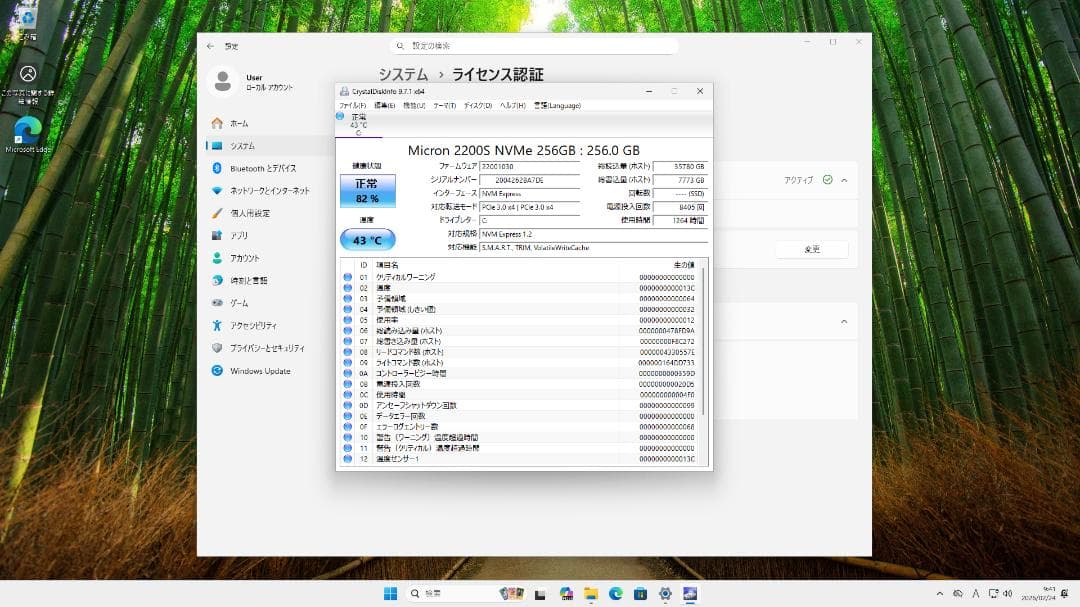Screen dimensions: 1080x607
Task: Click the PCIe 3.0 x4 transfer mode field
Action: (529, 207)
